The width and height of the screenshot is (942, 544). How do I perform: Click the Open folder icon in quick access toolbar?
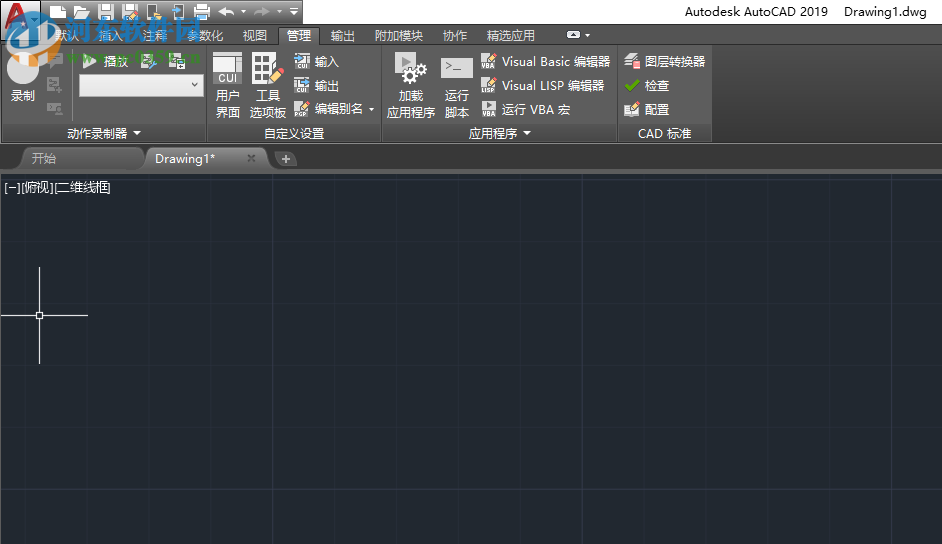click(x=81, y=12)
